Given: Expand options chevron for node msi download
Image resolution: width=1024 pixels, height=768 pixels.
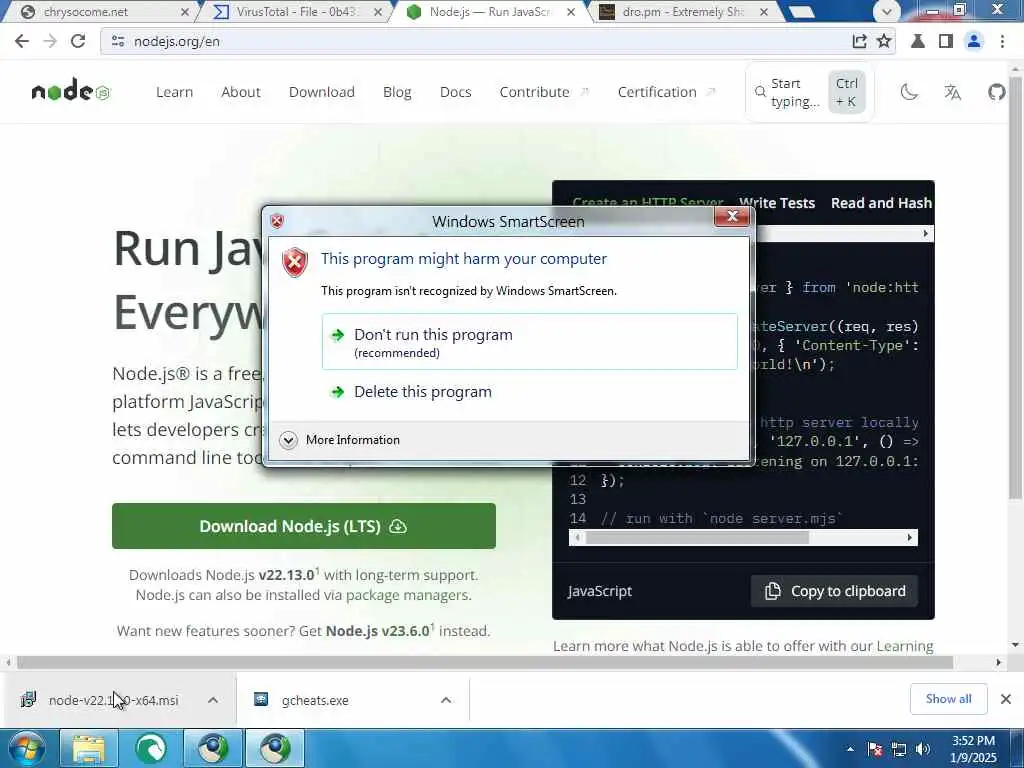Looking at the screenshot, I should (213, 700).
